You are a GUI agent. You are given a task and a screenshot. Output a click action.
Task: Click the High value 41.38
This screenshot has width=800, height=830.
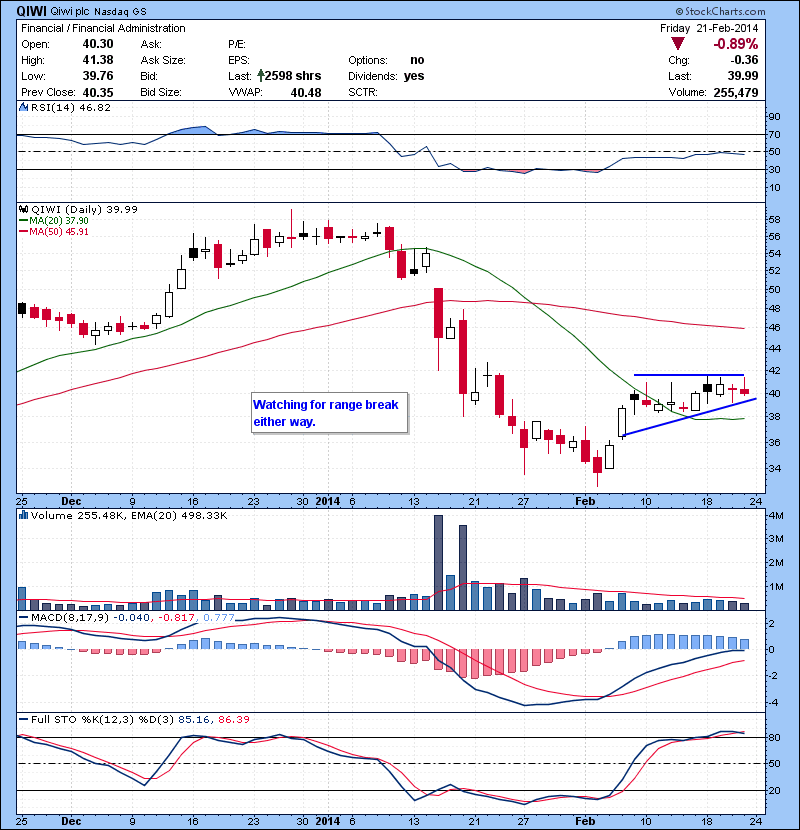98,60
